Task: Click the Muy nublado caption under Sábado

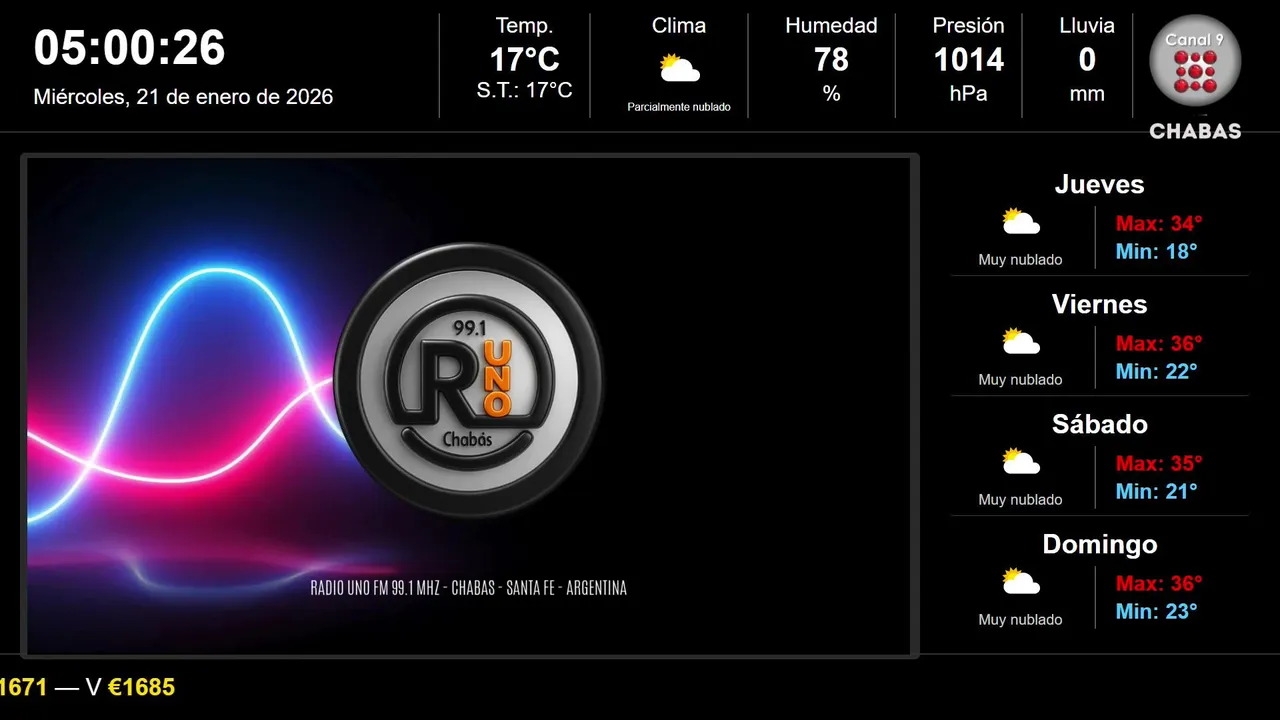Action: pyautogui.click(x=1020, y=500)
